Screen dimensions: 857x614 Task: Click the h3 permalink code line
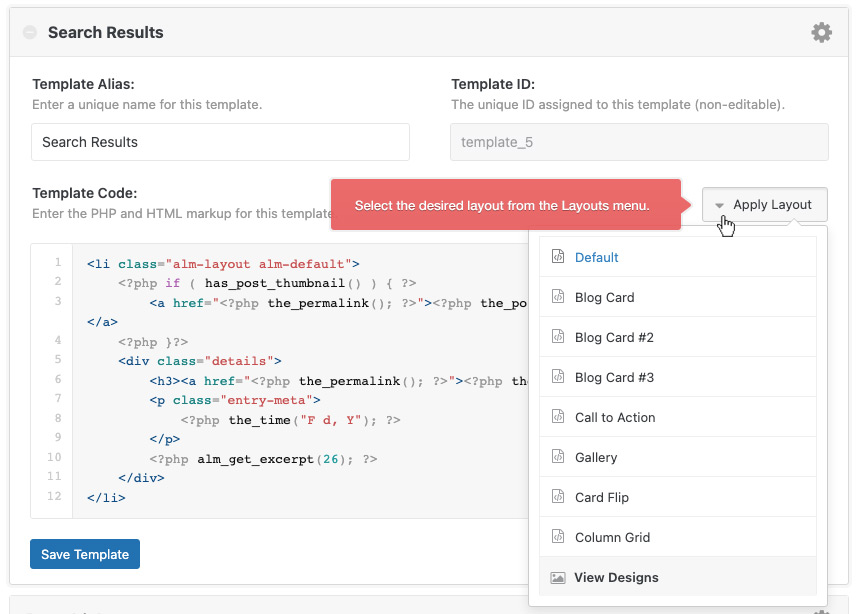(338, 381)
